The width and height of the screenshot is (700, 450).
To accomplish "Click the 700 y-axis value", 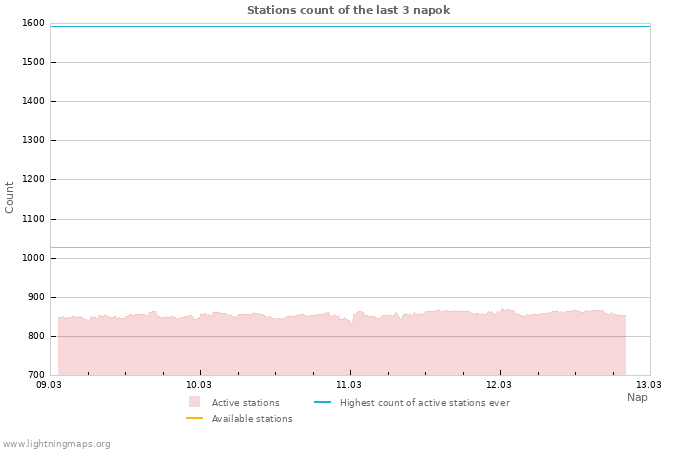I will coord(36,375).
